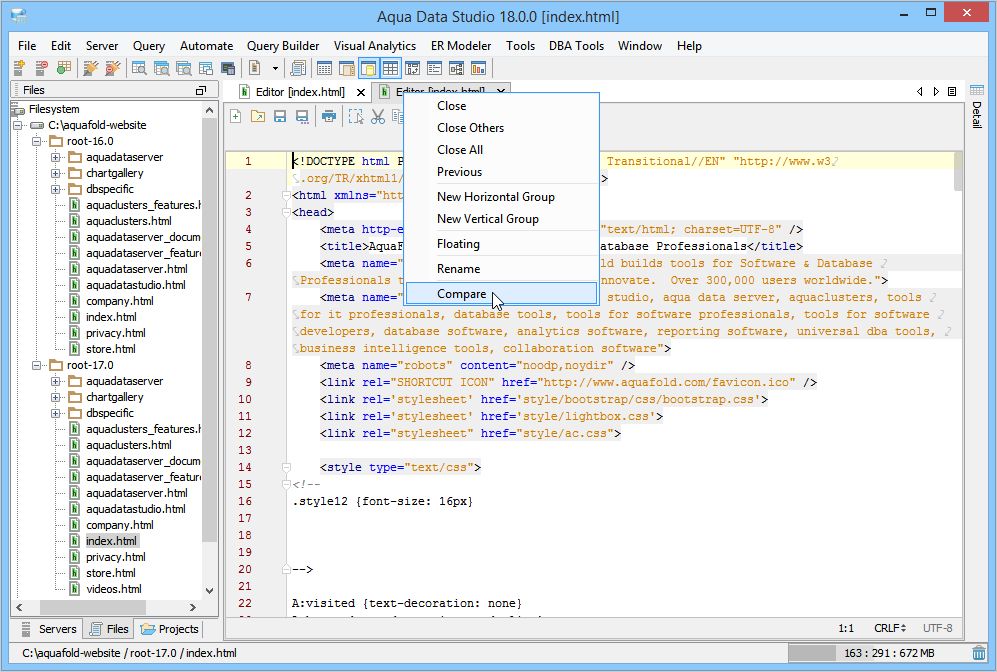Collapse the style fold on line 14
997x672 pixels.
[x=286, y=467]
